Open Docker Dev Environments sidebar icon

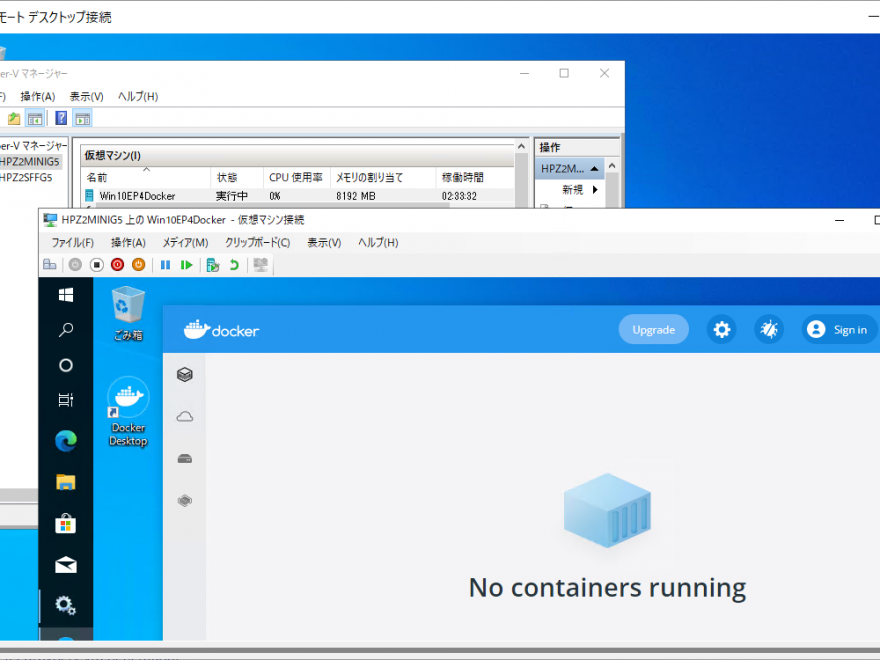pos(185,500)
